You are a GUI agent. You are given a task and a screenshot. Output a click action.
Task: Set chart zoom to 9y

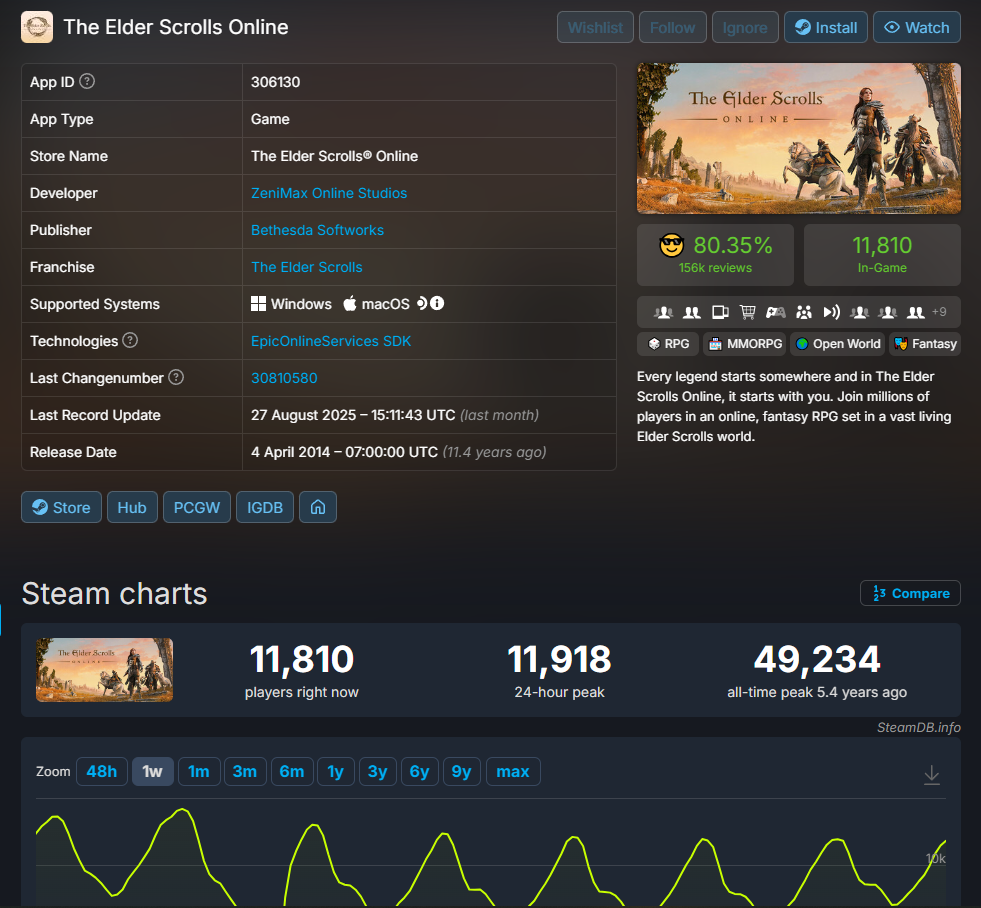pyautogui.click(x=461, y=771)
